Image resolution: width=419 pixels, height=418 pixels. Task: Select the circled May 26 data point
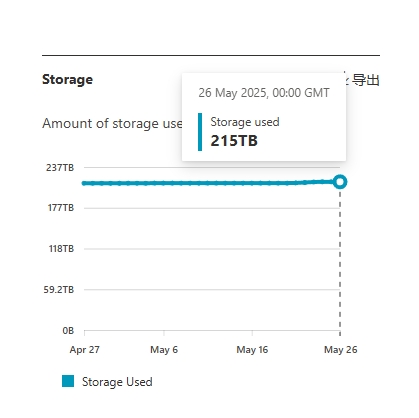[340, 182]
